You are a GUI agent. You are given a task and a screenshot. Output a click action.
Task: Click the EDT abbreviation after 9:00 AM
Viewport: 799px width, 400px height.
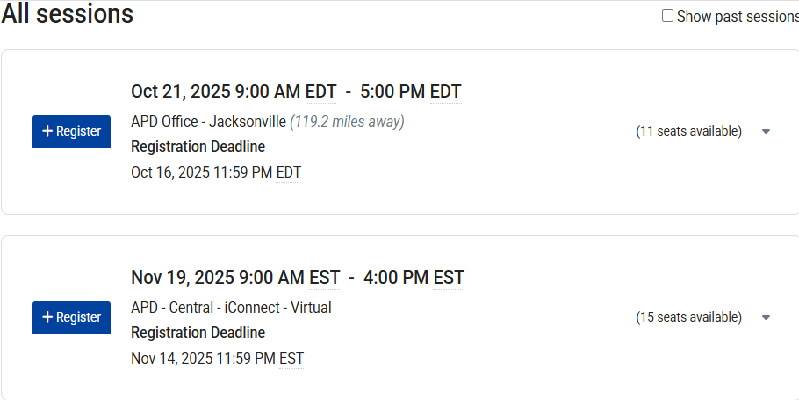320,92
